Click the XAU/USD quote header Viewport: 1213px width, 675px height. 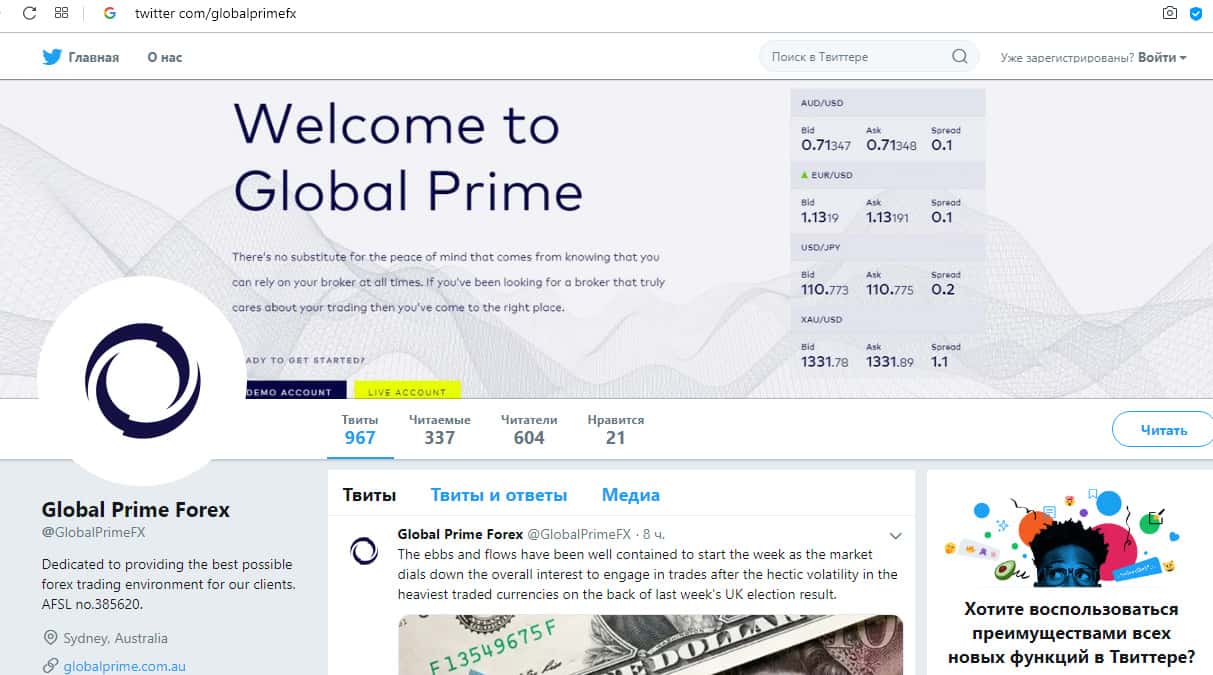888,319
